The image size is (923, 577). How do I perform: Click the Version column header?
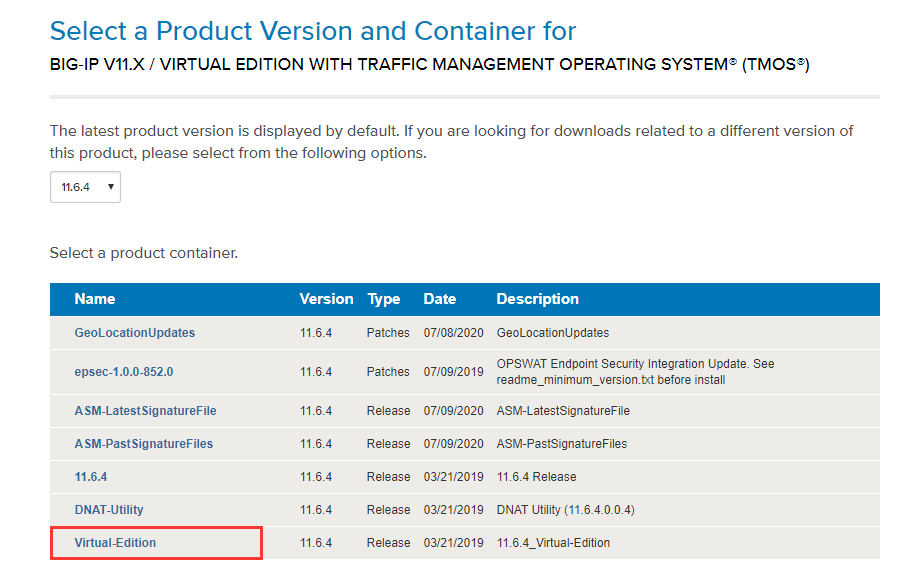click(x=326, y=299)
